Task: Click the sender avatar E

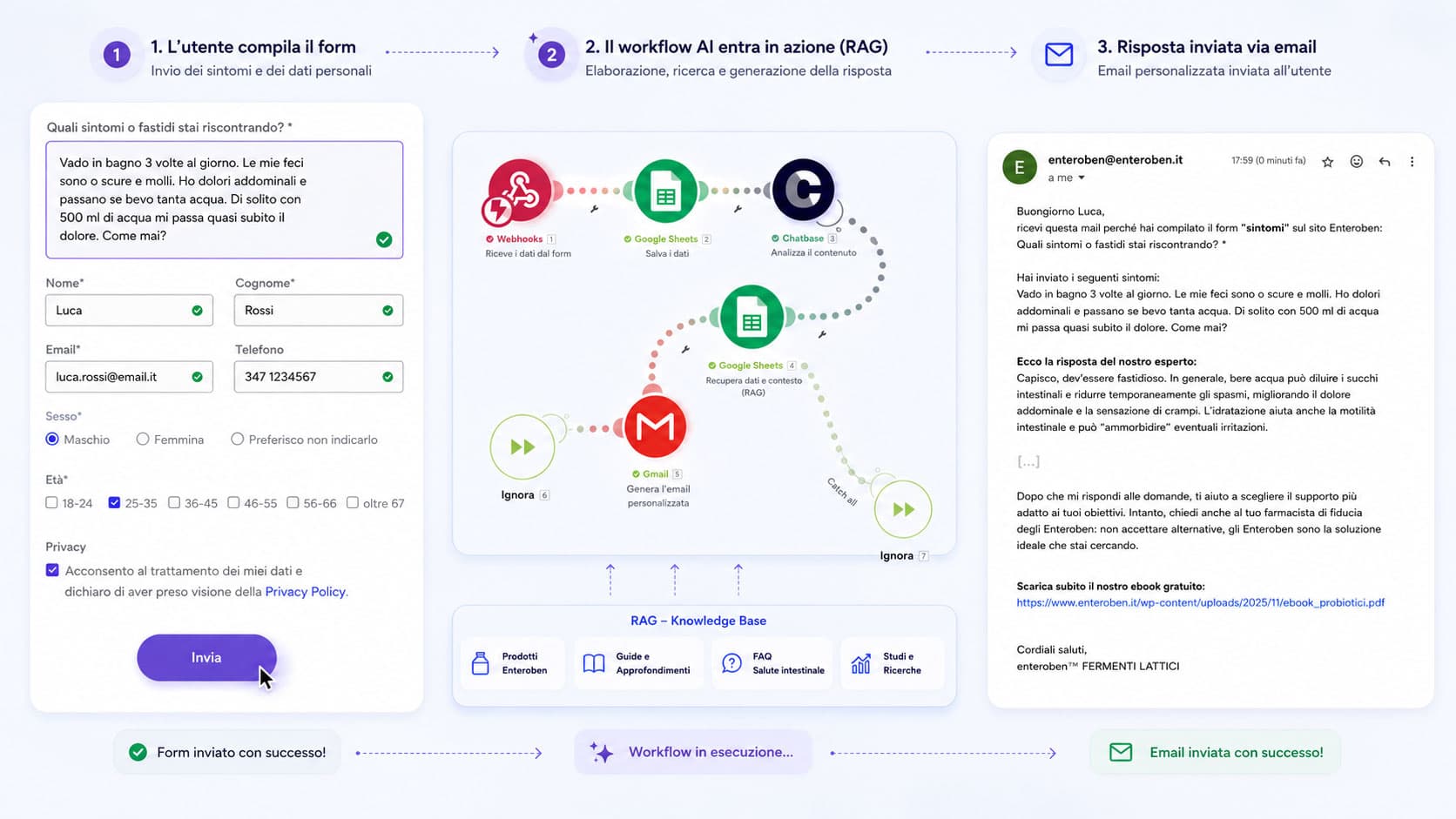Action: pos(1020,167)
